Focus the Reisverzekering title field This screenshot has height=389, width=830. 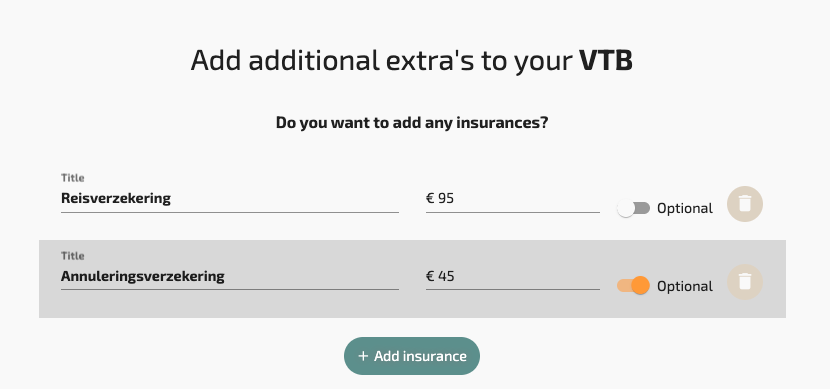230,199
